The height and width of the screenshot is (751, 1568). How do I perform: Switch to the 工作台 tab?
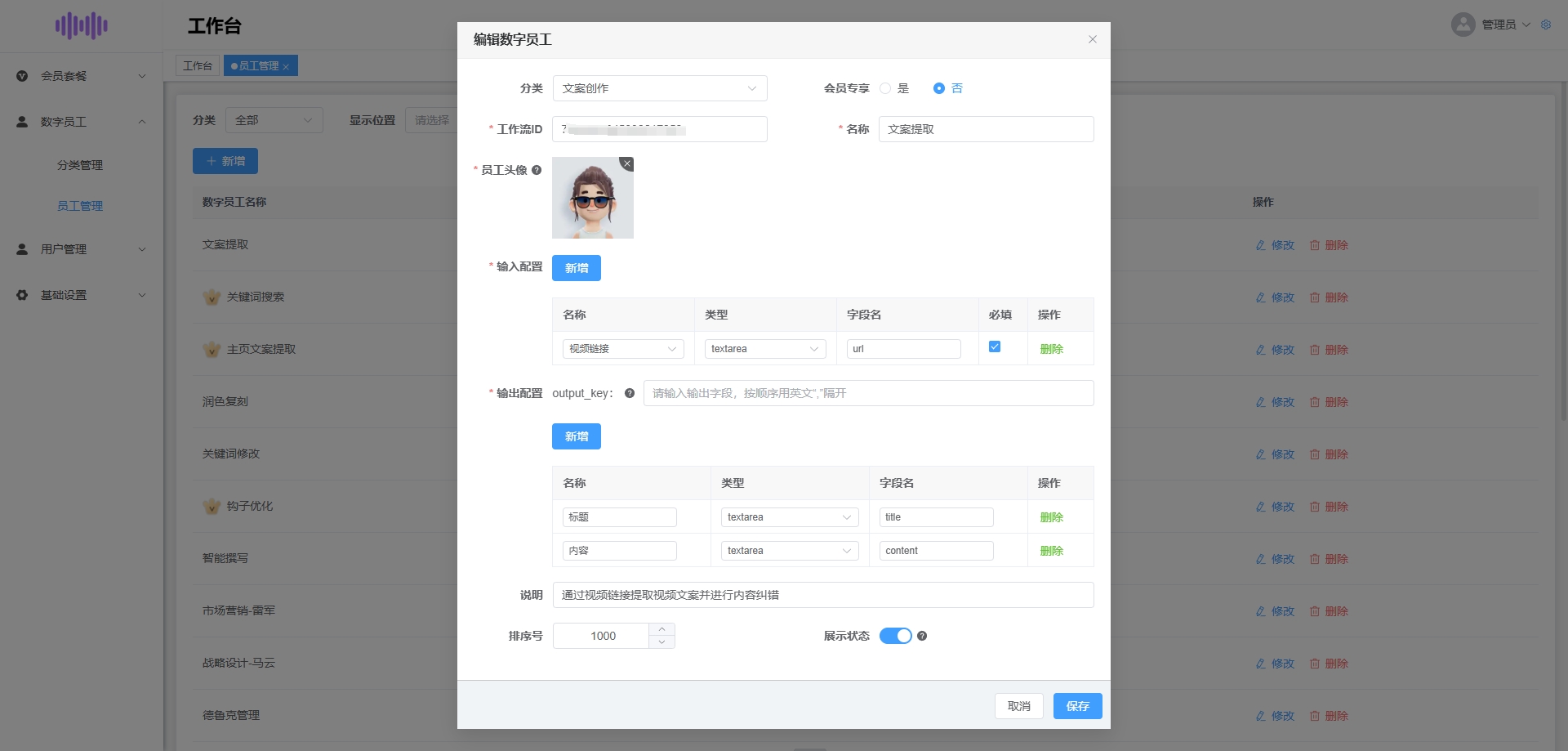coord(198,65)
